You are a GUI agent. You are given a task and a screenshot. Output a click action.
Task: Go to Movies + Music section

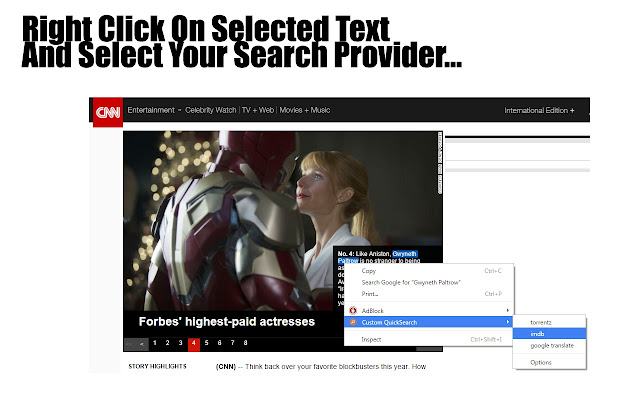pyautogui.click(x=304, y=110)
